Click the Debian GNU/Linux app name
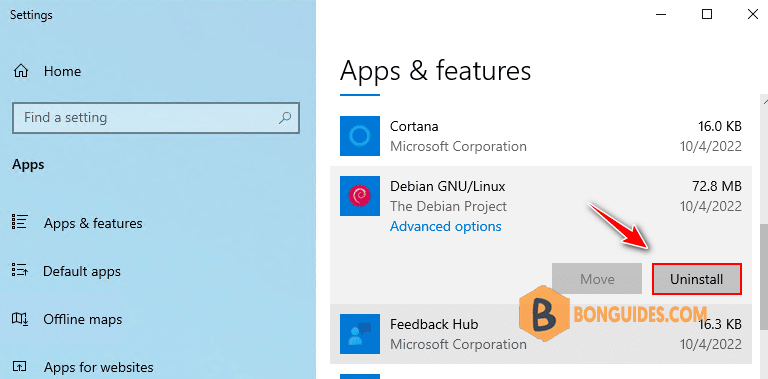Screen dimensions: 768x379 [447, 186]
